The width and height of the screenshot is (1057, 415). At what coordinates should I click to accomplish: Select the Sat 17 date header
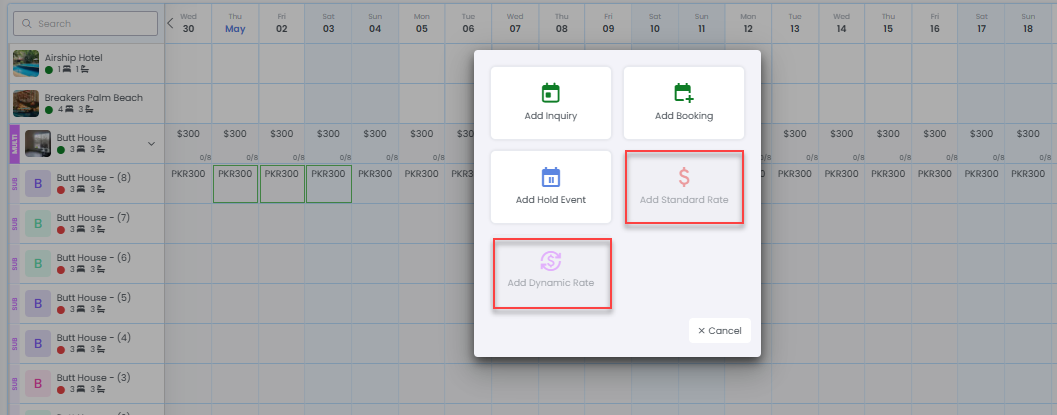click(982, 23)
